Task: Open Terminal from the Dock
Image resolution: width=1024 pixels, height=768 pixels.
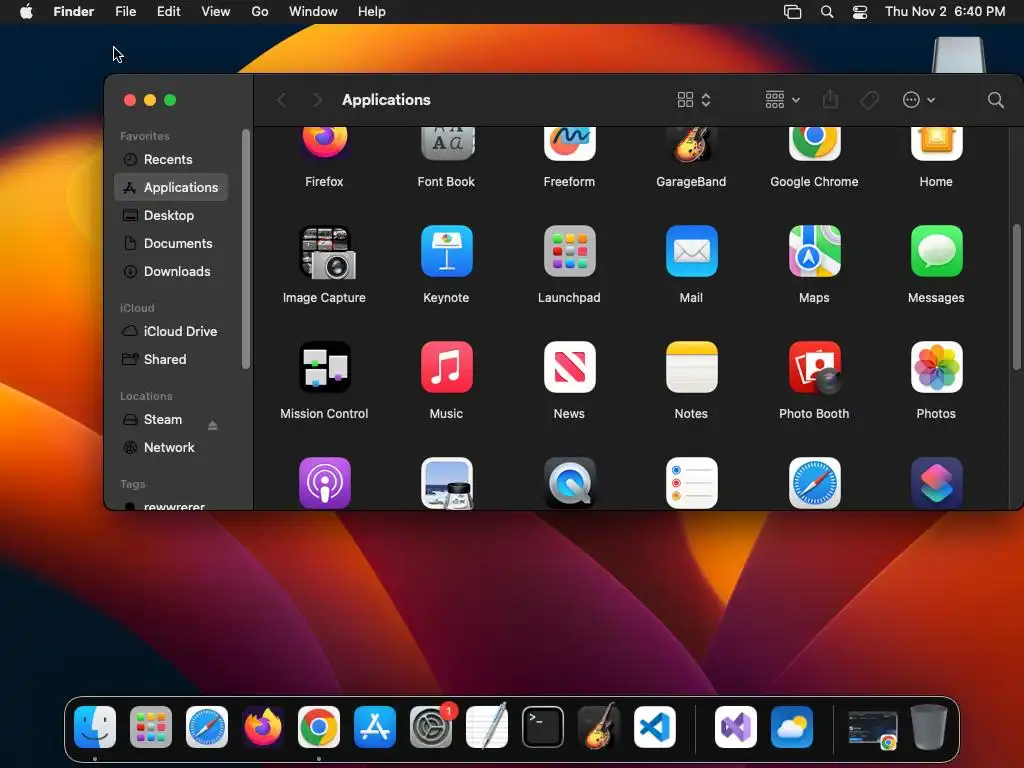Action: click(x=543, y=727)
